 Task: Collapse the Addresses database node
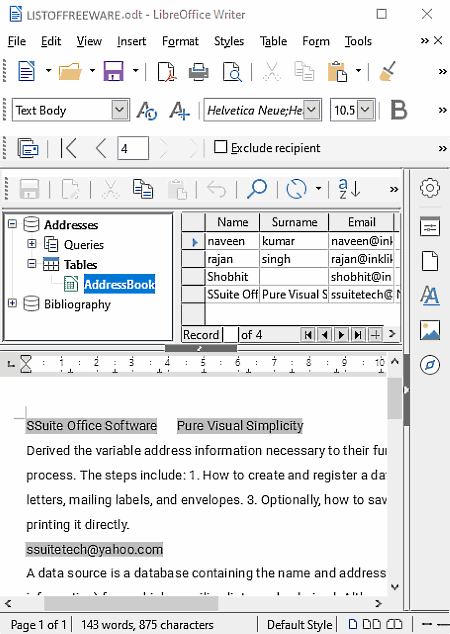(13, 224)
